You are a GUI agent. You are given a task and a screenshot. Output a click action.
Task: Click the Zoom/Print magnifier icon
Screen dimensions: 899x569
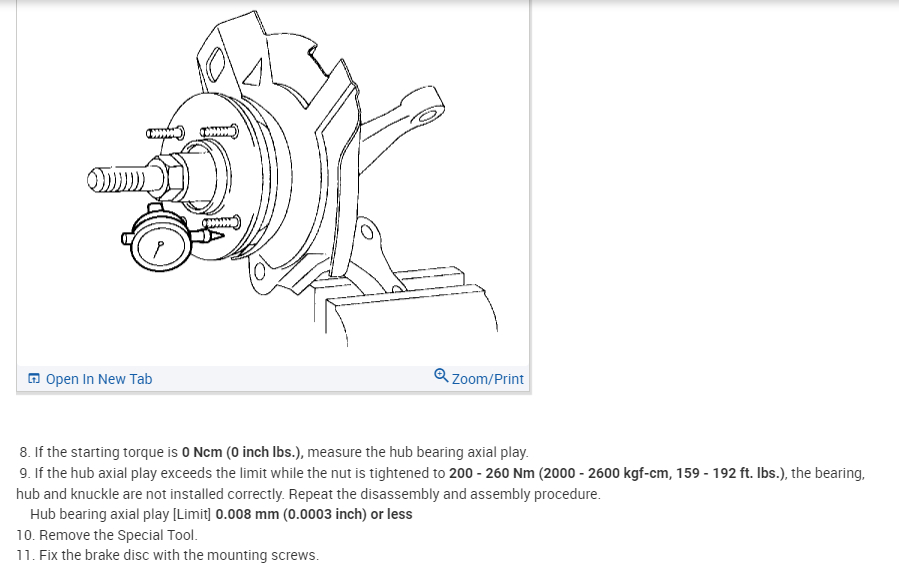click(441, 376)
